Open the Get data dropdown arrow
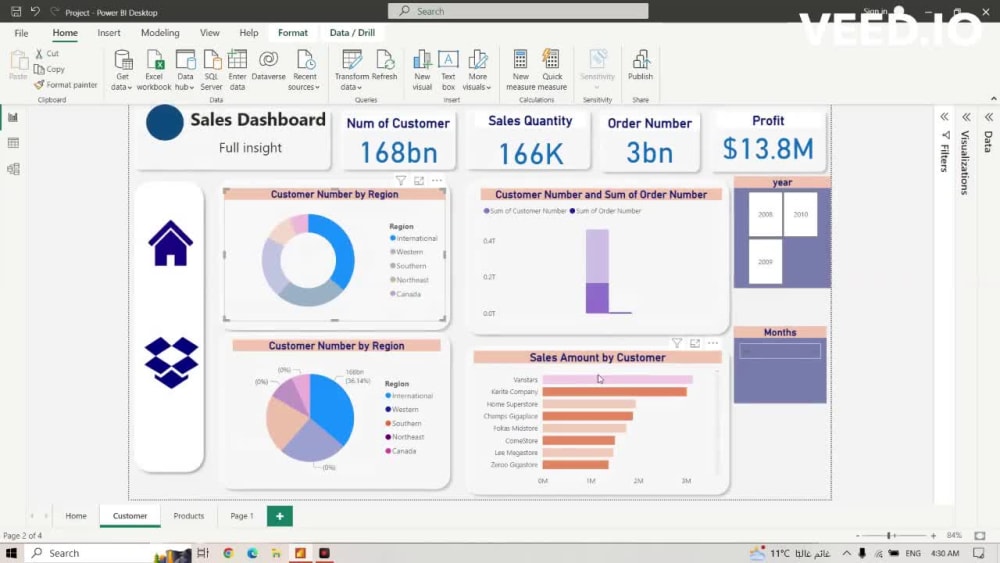The image size is (1000, 563). tap(129, 87)
